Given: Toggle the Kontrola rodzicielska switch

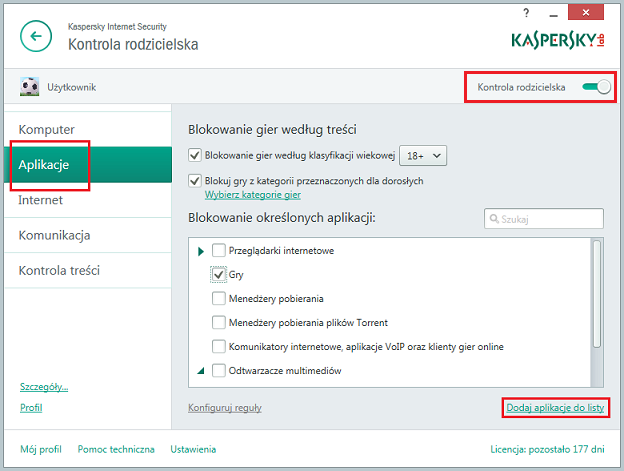Looking at the screenshot, I should point(596,87).
